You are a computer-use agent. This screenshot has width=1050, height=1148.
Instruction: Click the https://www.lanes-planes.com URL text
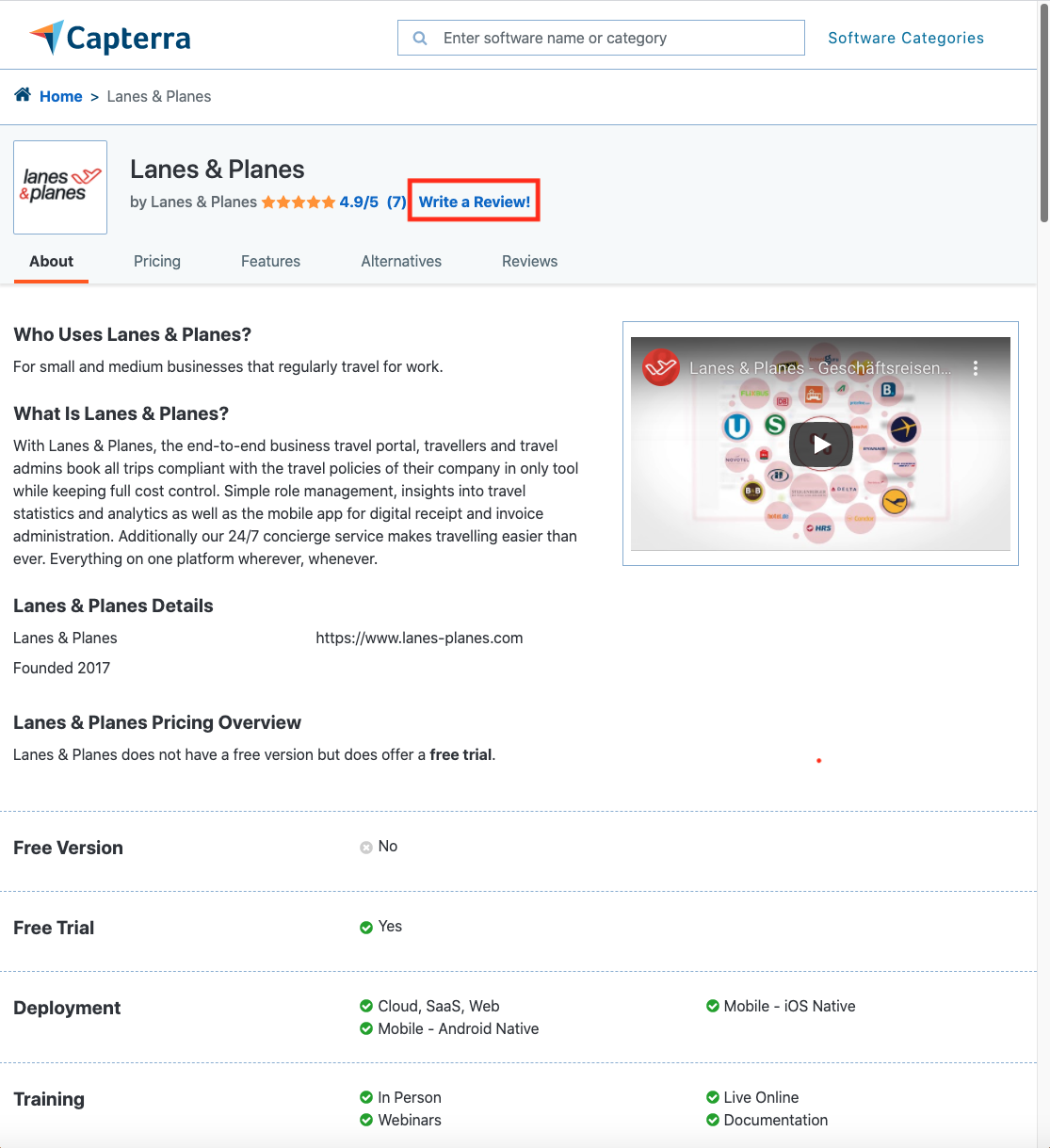coord(419,638)
